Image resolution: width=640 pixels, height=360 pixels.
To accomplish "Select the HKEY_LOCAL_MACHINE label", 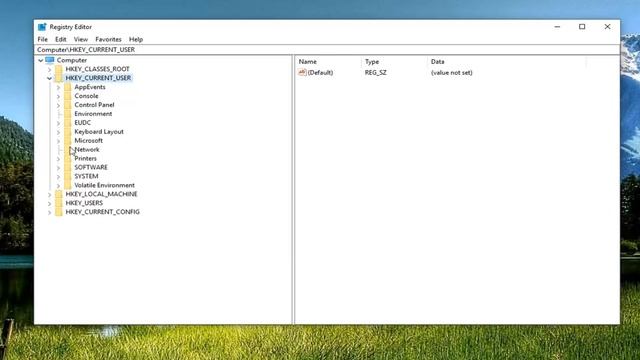I will coord(101,194).
